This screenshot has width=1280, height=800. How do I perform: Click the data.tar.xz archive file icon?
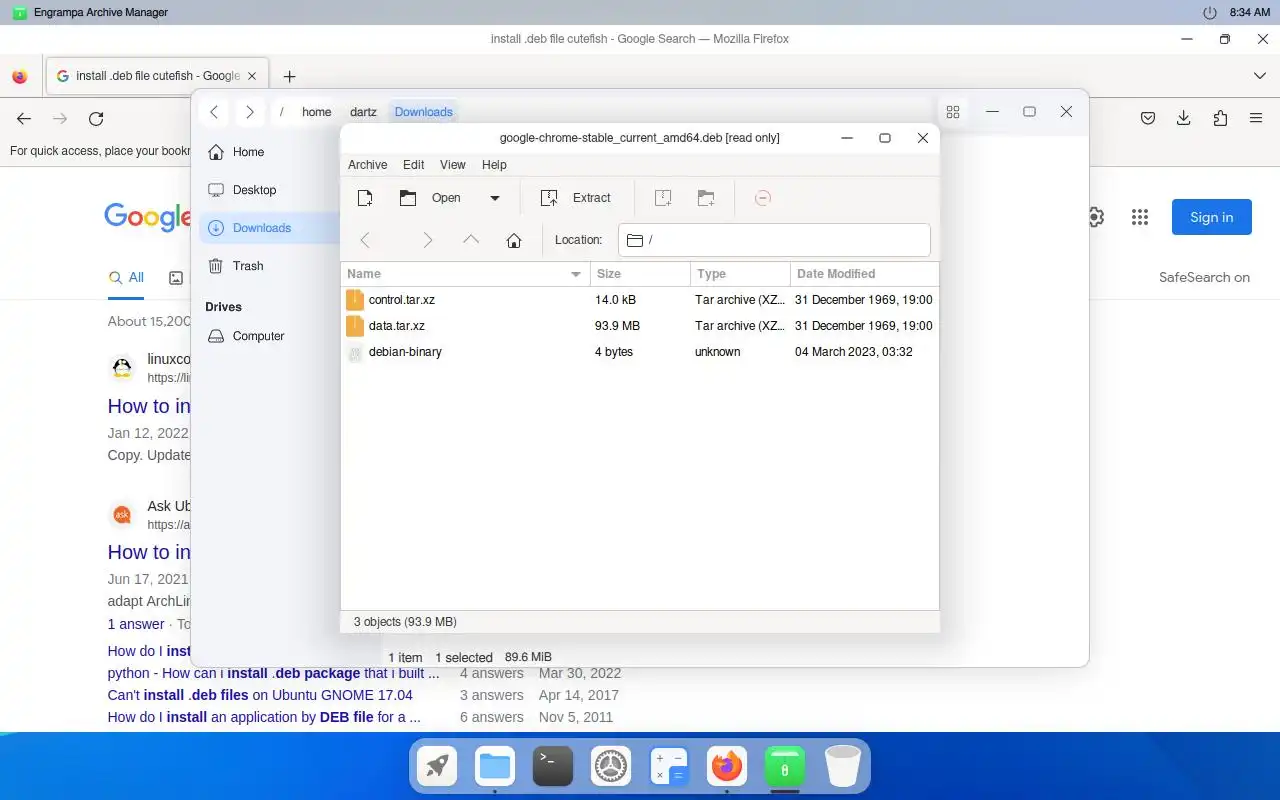[x=354, y=326]
